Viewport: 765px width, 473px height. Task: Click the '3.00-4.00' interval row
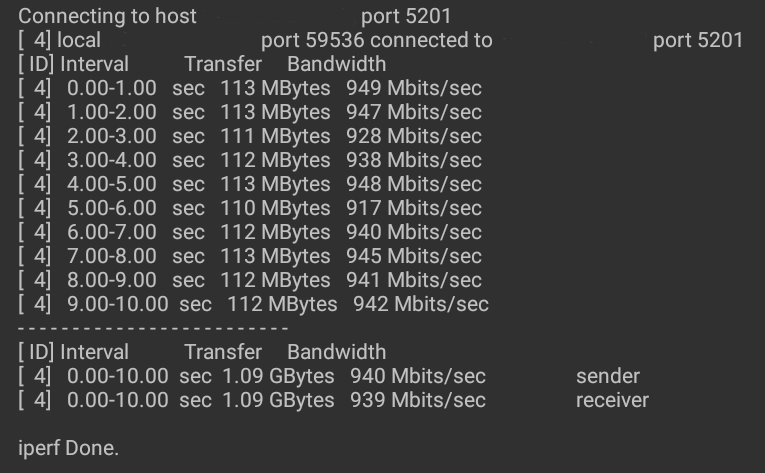click(x=112, y=160)
